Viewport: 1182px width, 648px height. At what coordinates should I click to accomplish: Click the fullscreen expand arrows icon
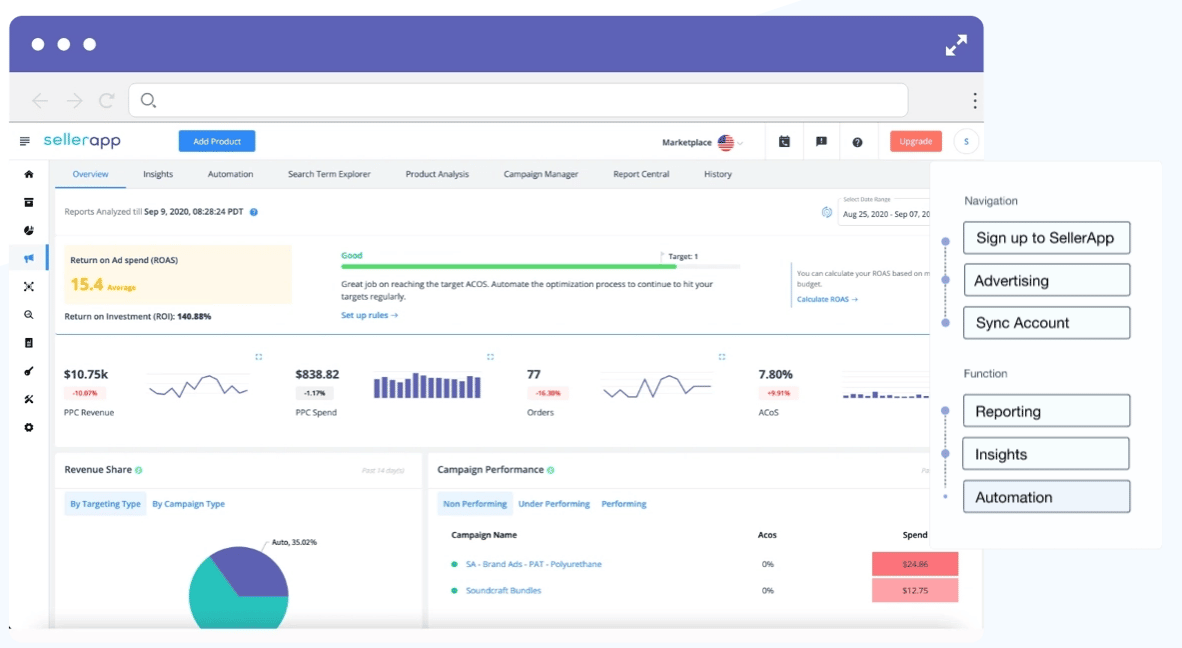(x=956, y=45)
